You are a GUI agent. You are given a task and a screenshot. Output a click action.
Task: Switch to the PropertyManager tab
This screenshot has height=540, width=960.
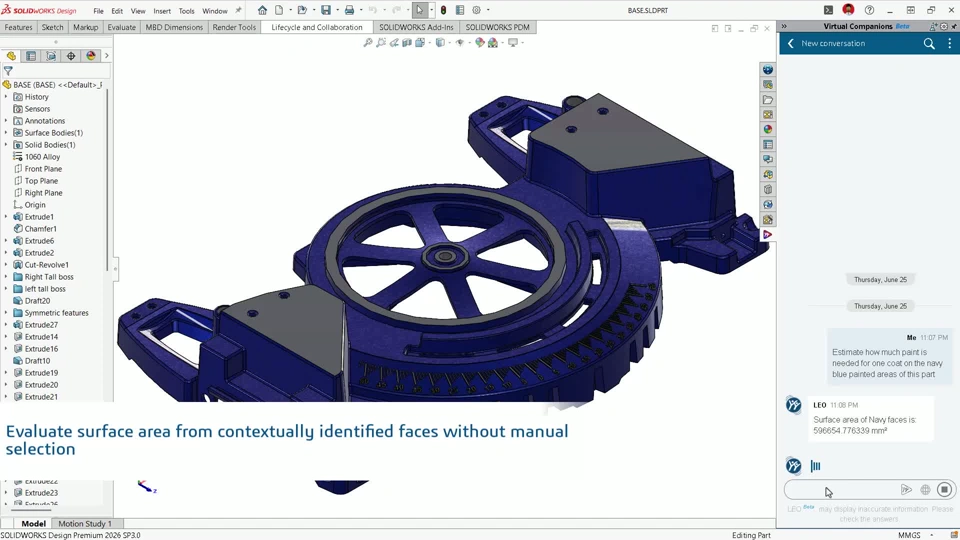click(x=31, y=56)
